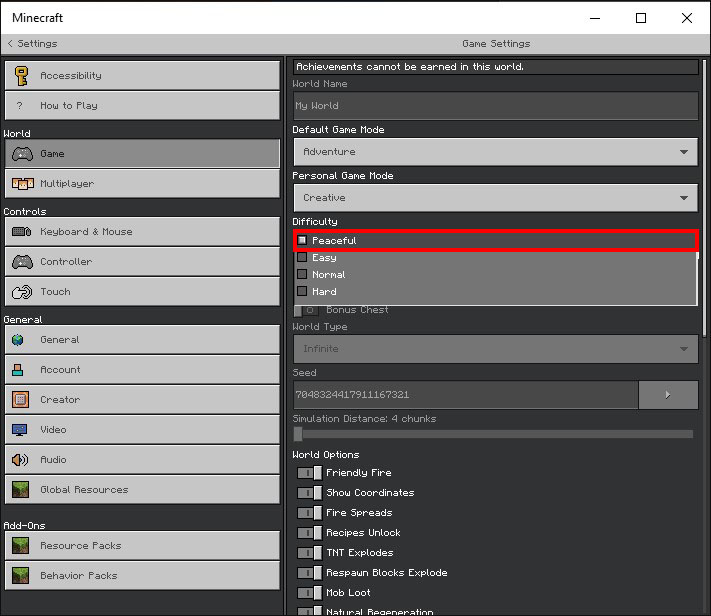Choose Peaceful in the difficulty list
Image resolution: width=711 pixels, height=616 pixels.
pos(334,241)
